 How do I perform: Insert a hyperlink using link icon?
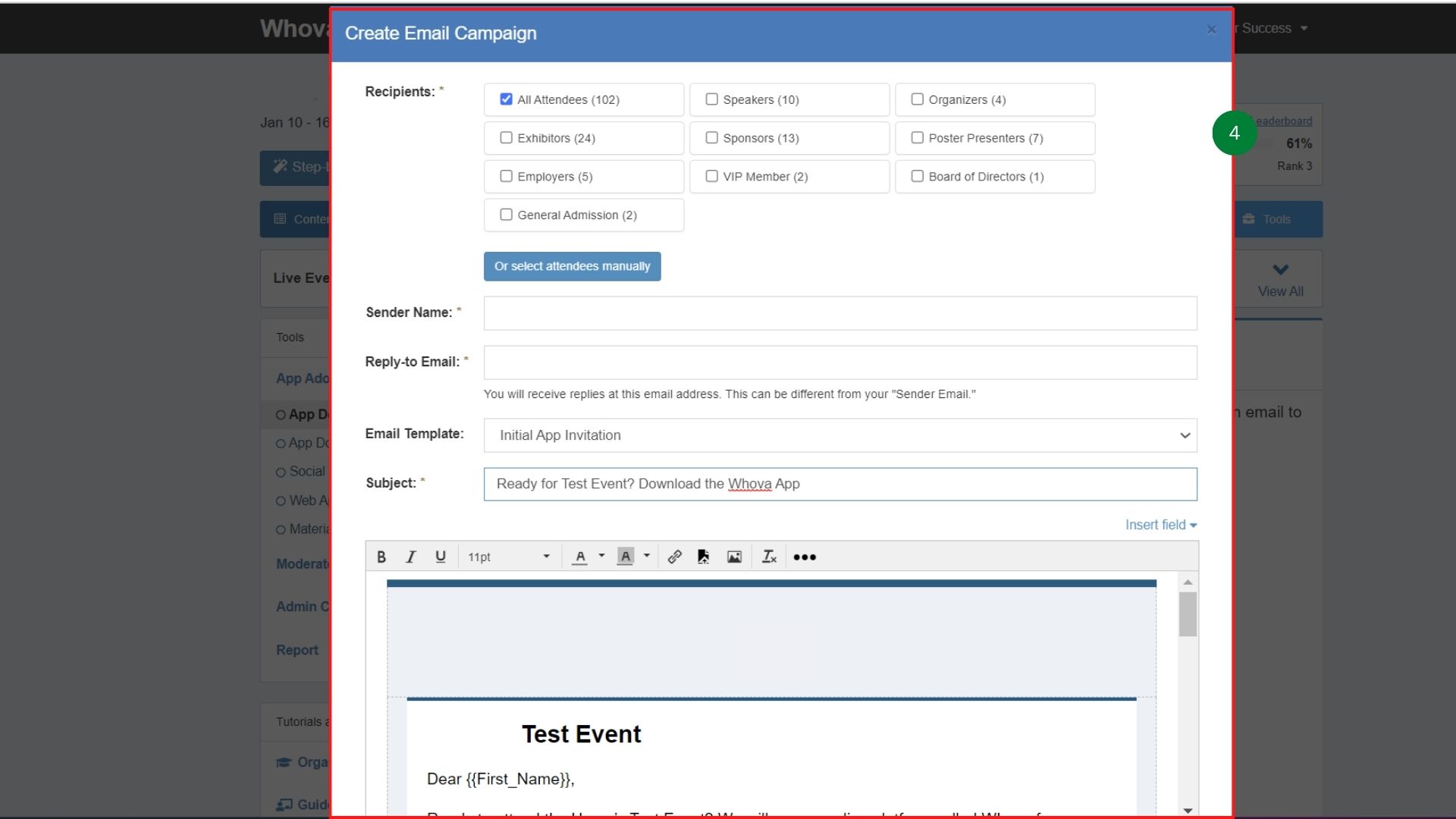(674, 557)
